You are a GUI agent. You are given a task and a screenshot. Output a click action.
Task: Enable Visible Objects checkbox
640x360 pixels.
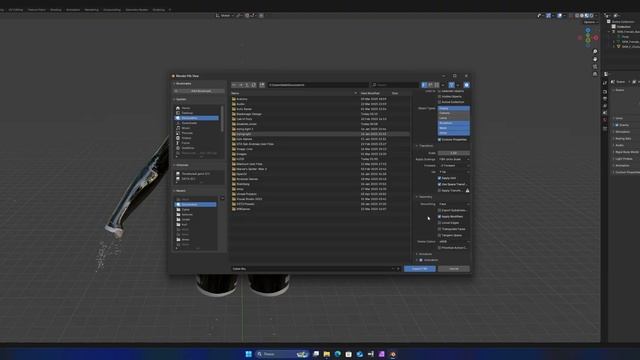coord(440,96)
